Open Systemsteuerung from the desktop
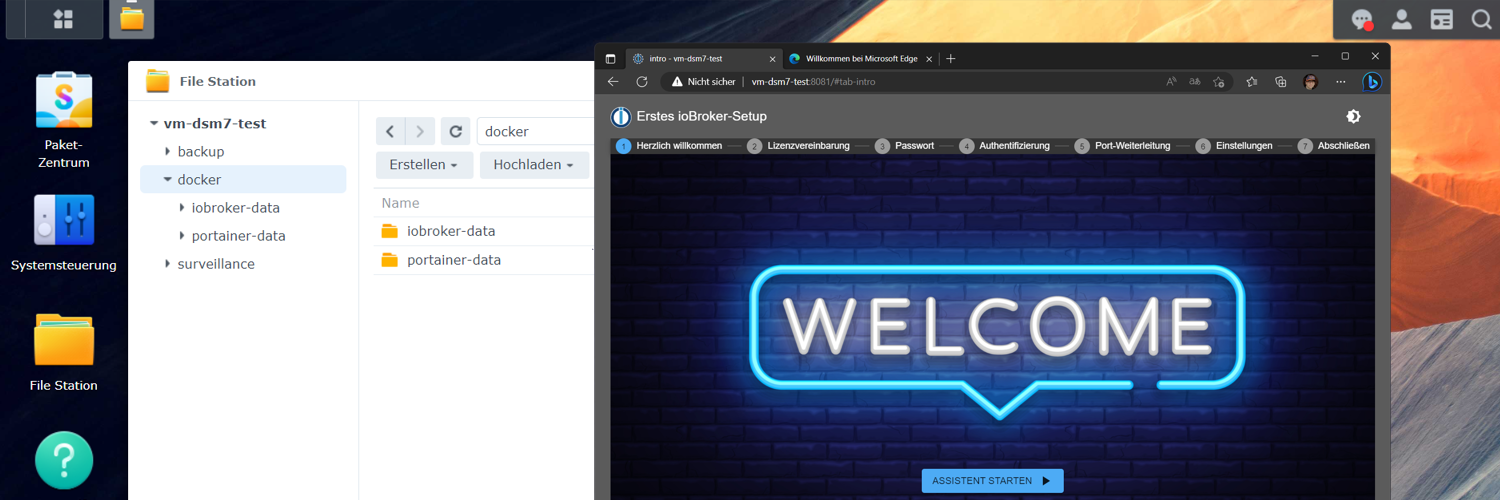 (x=64, y=220)
